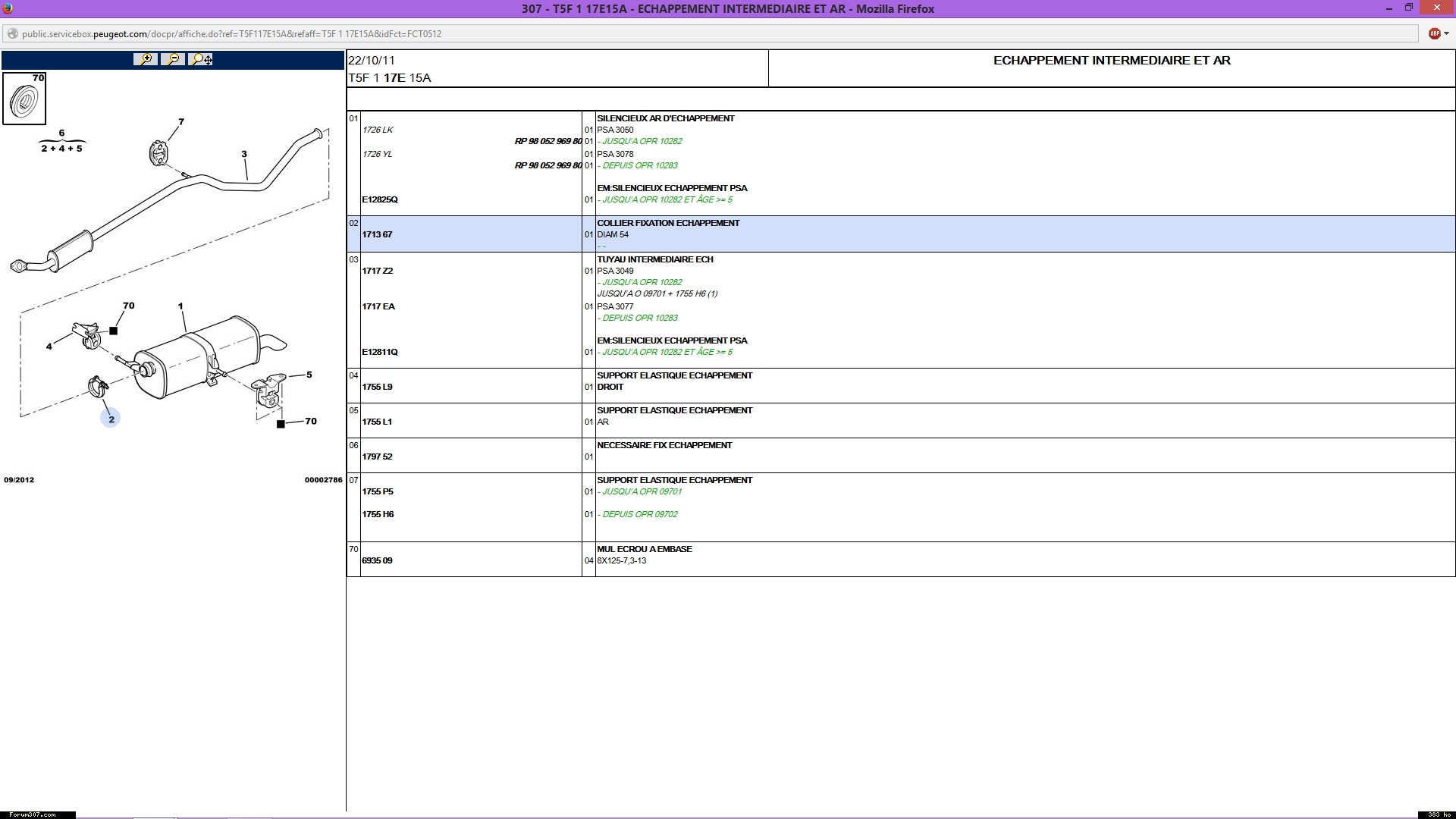Click the zoom in magnifier icon
Viewport: 1456px width, 819px height.
tap(145, 59)
